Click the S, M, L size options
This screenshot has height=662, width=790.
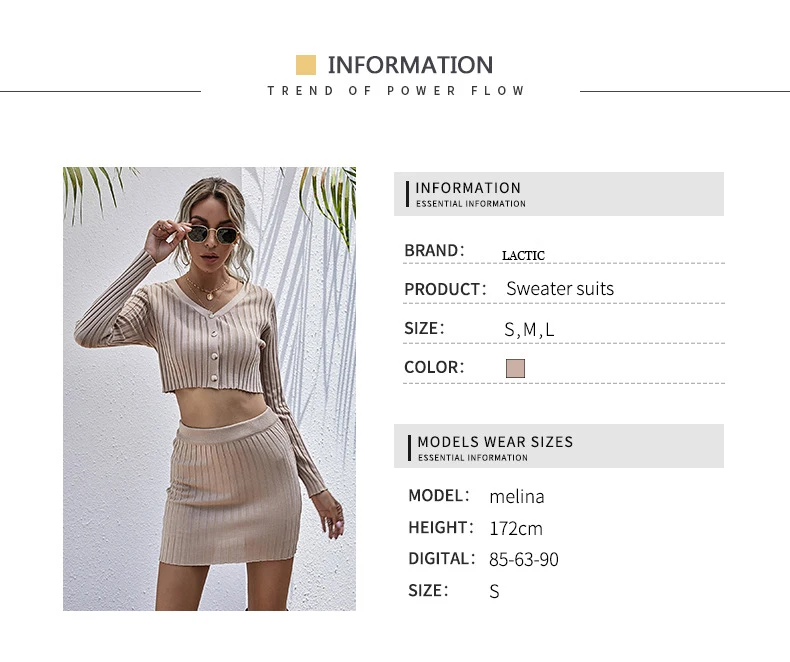pyautogui.click(x=529, y=329)
